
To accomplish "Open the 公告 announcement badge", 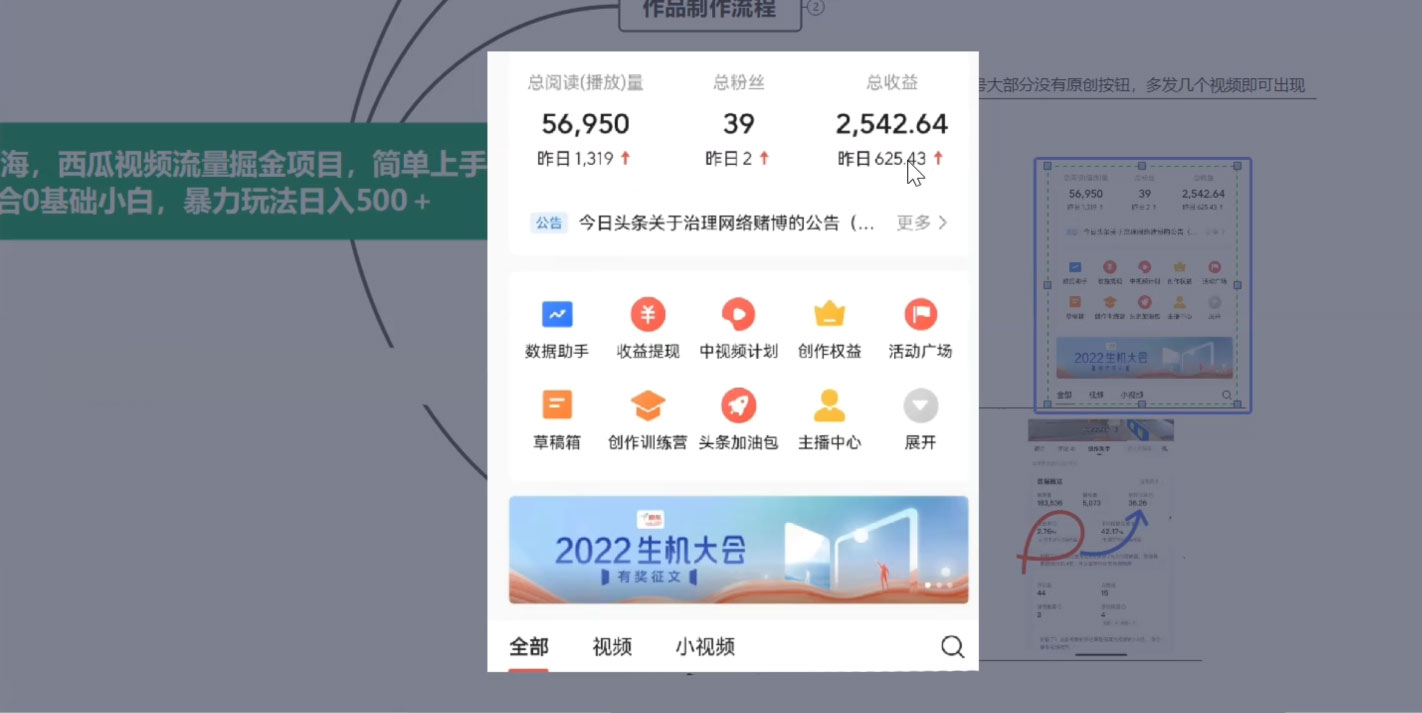I will [549, 222].
